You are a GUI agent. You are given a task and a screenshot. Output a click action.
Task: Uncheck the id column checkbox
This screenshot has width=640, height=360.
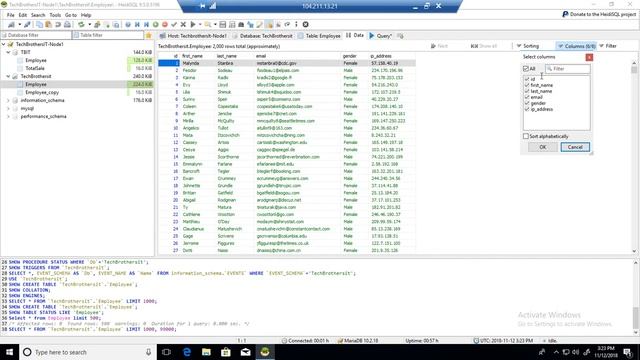click(527, 79)
